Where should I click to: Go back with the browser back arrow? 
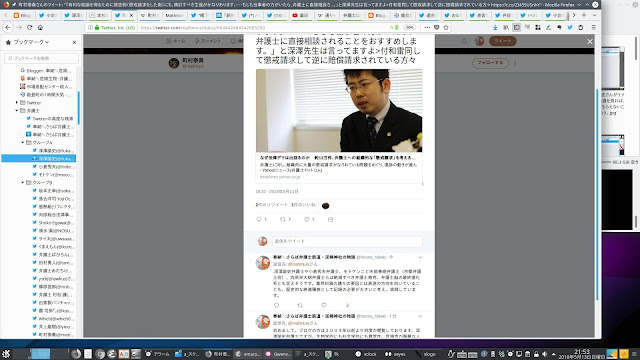[x=8, y=27]
